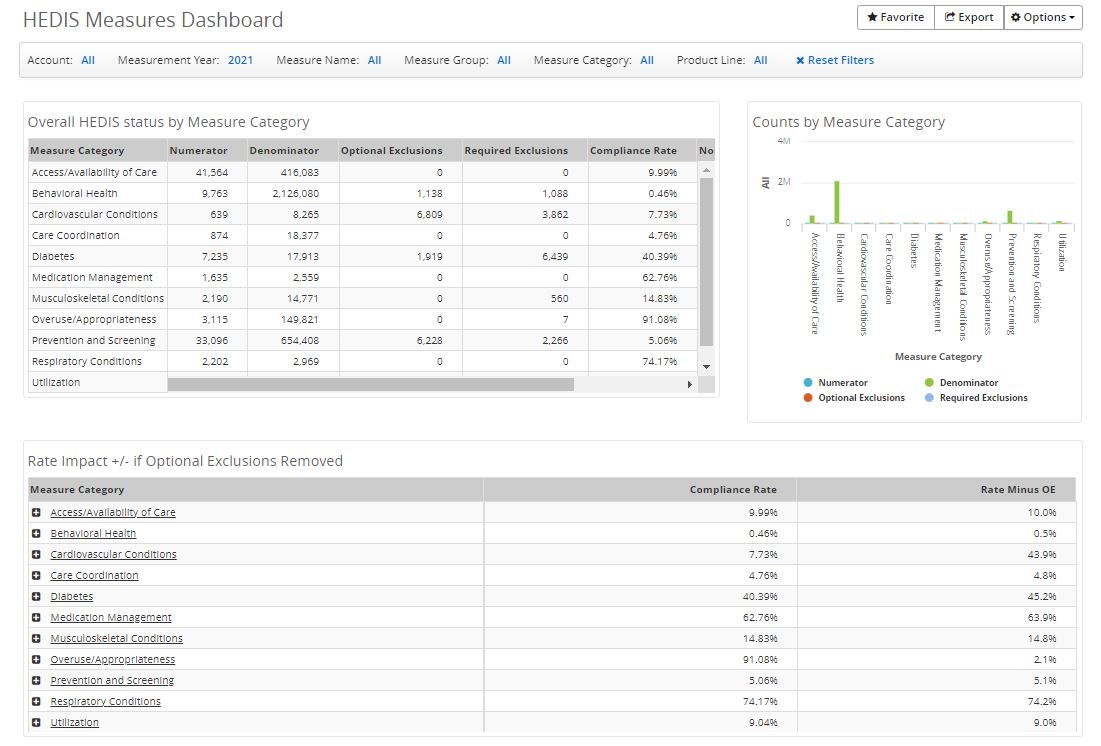Change Measurement Year filter 2021

click(240, 60)
